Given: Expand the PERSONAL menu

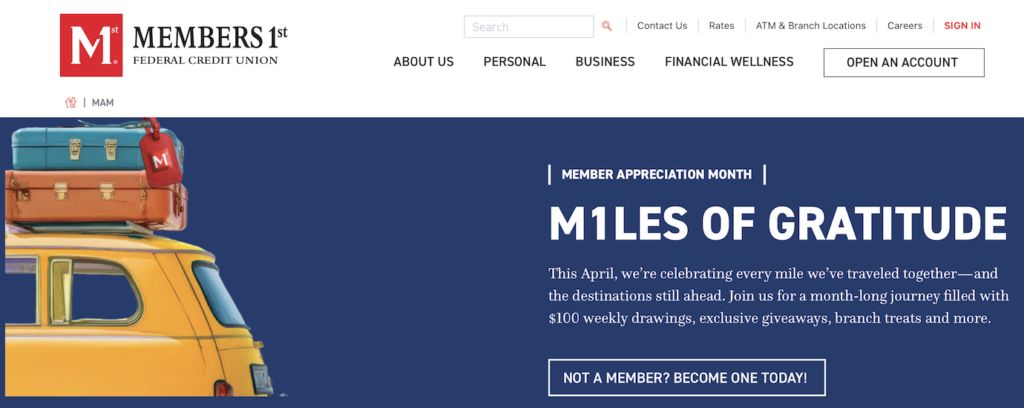Looking at the screenshot, I should tap(514, 62).
